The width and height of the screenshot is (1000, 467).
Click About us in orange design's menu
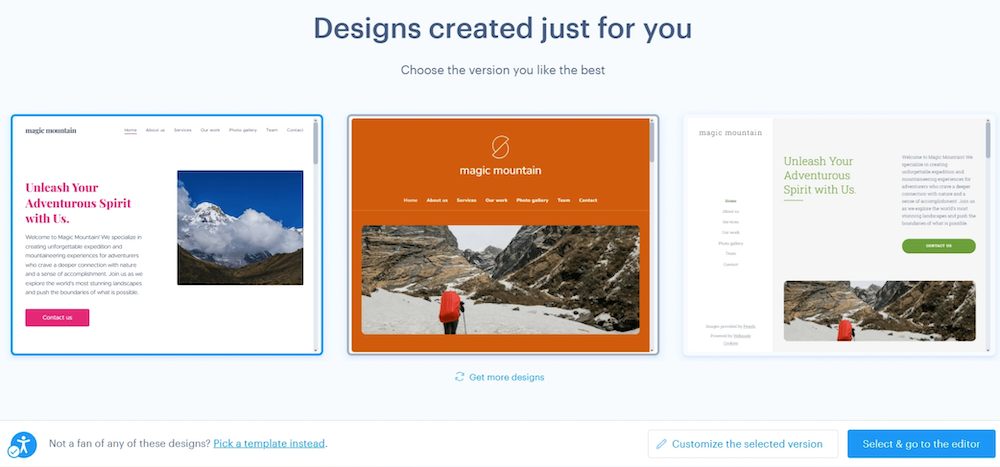[x=437, y=200]
